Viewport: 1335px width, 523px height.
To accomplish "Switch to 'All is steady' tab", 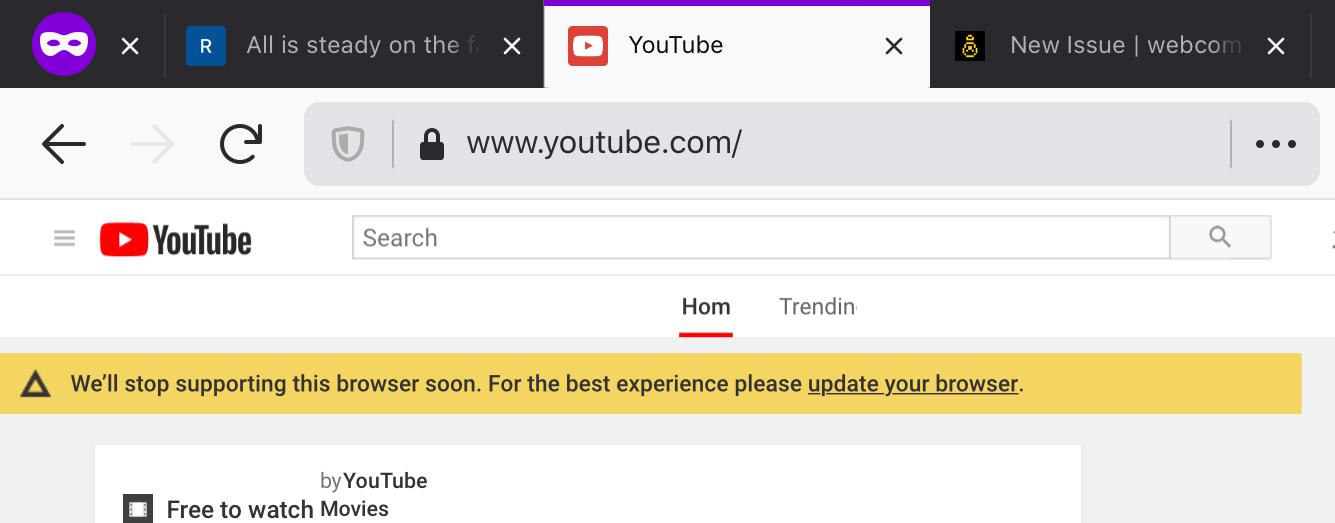I will coord(350,45).
